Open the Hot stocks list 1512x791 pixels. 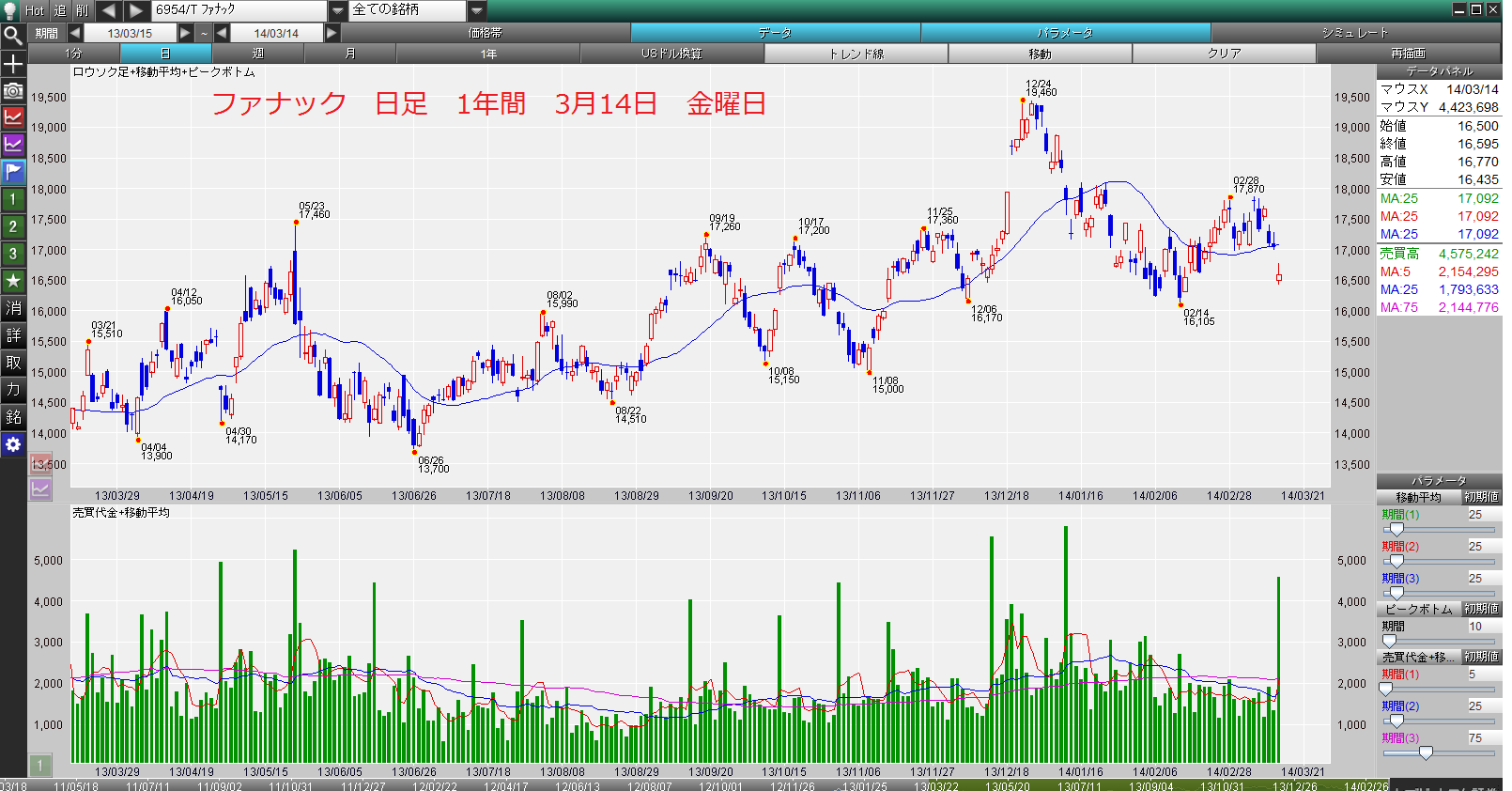(35, 10)
